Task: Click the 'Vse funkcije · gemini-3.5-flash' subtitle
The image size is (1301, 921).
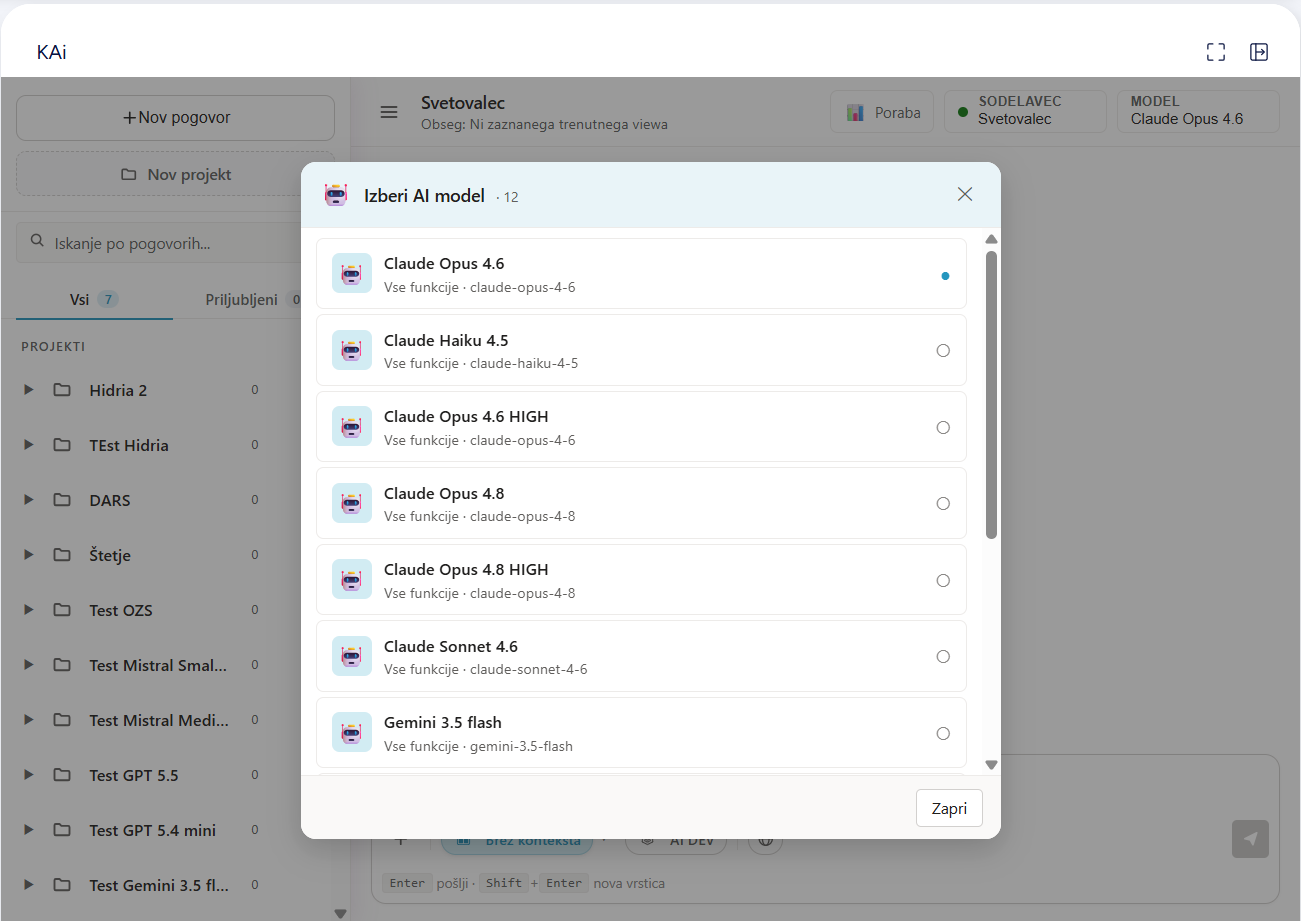Action: point(478,746)
